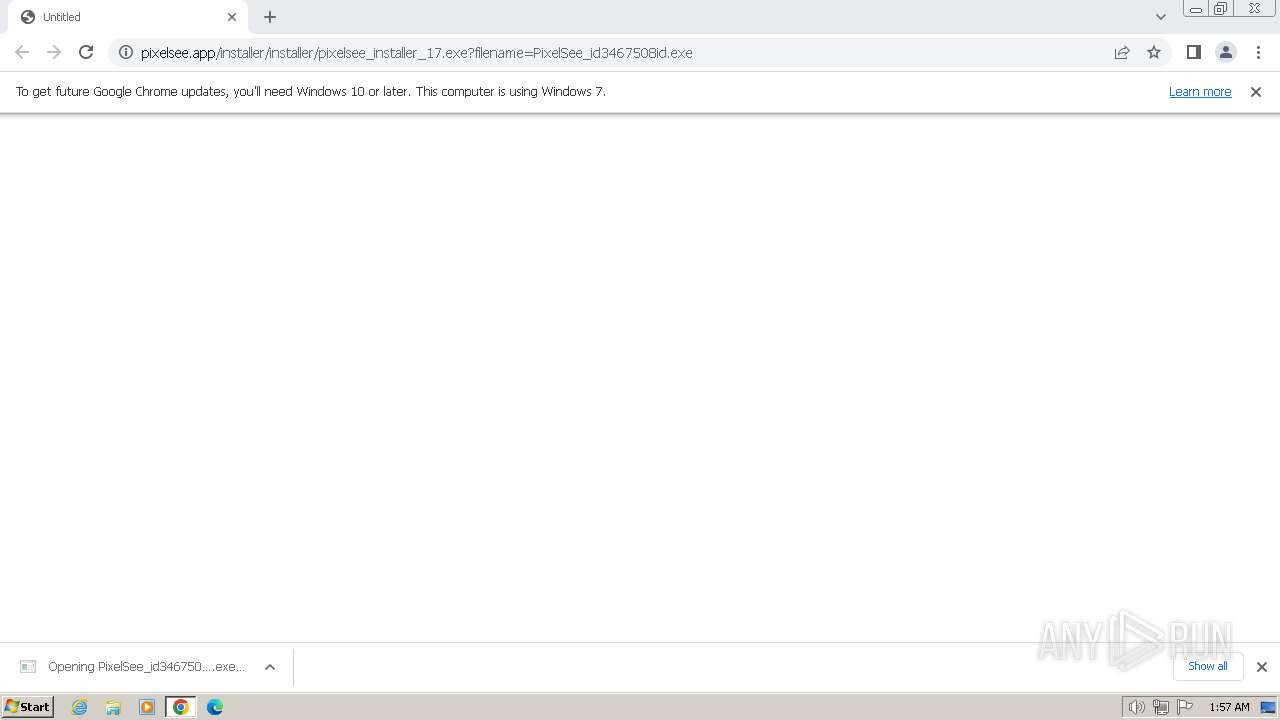Screen dimensions: 1280x720
Task: Open the tab search chevron
Action: [x=1161, y=17]
